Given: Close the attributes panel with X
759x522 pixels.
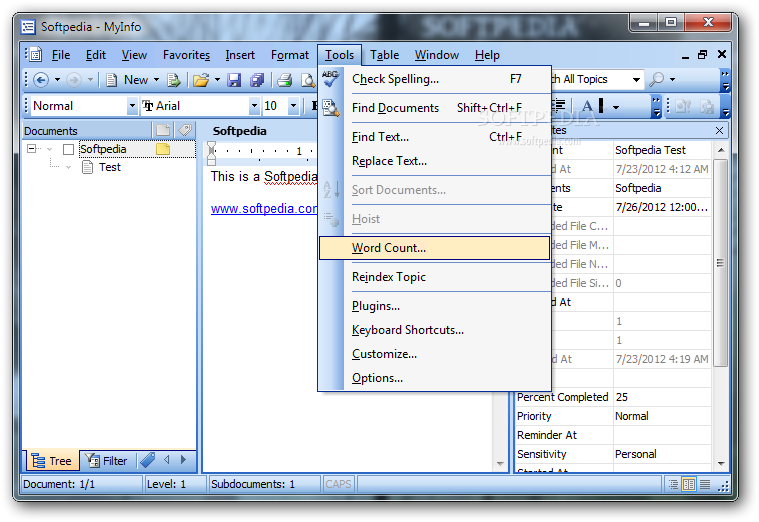Looking at the screenshot, I should click(719, 130).
